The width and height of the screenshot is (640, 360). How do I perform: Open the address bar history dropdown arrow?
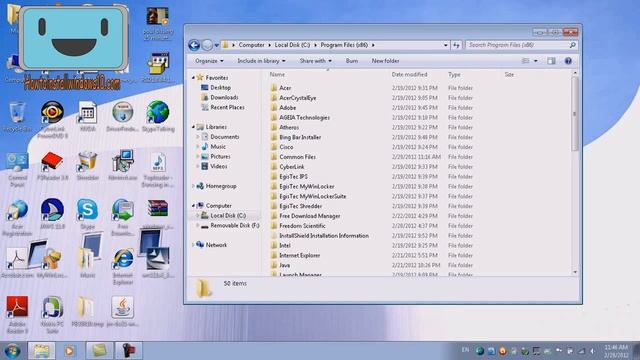click(446, 45)
